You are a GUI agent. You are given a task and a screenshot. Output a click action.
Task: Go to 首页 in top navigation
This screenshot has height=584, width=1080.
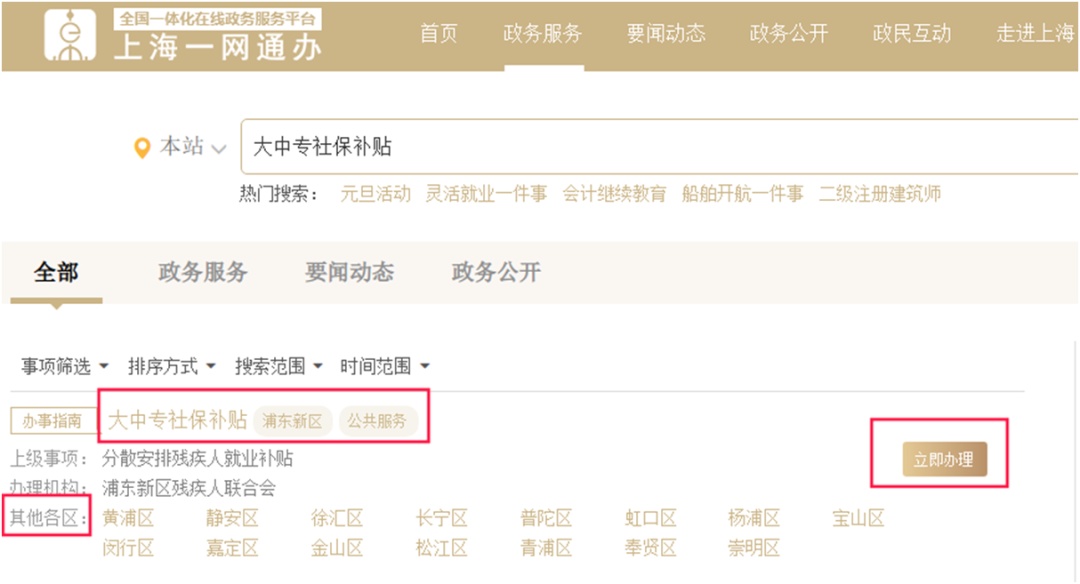pos(438,34)
